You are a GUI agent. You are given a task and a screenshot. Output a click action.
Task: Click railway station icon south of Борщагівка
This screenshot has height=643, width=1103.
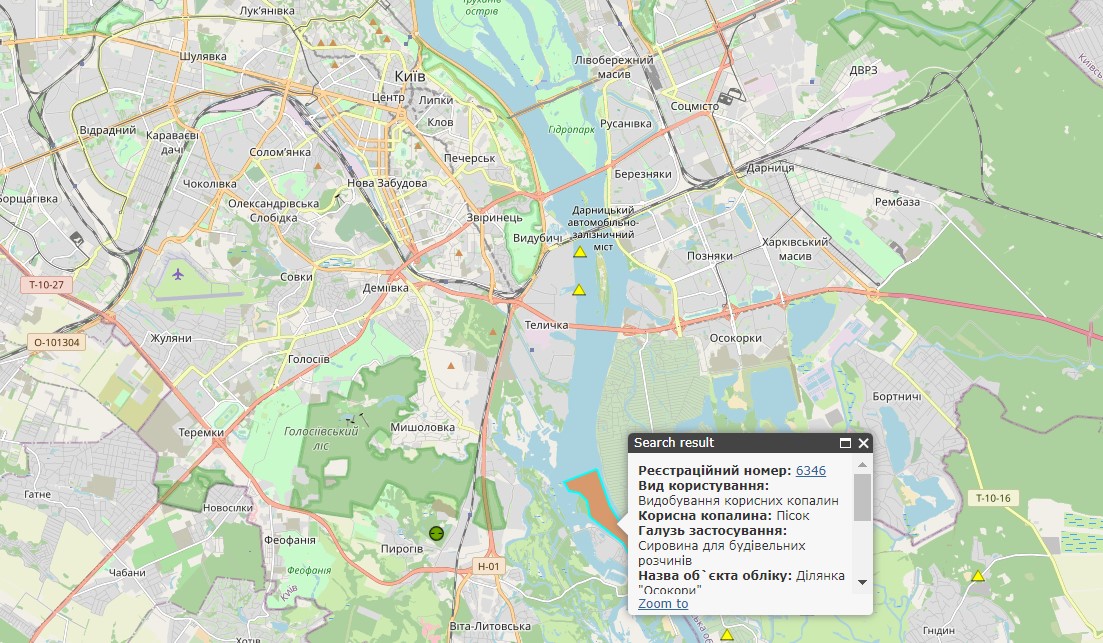click(x=78, y=238)
